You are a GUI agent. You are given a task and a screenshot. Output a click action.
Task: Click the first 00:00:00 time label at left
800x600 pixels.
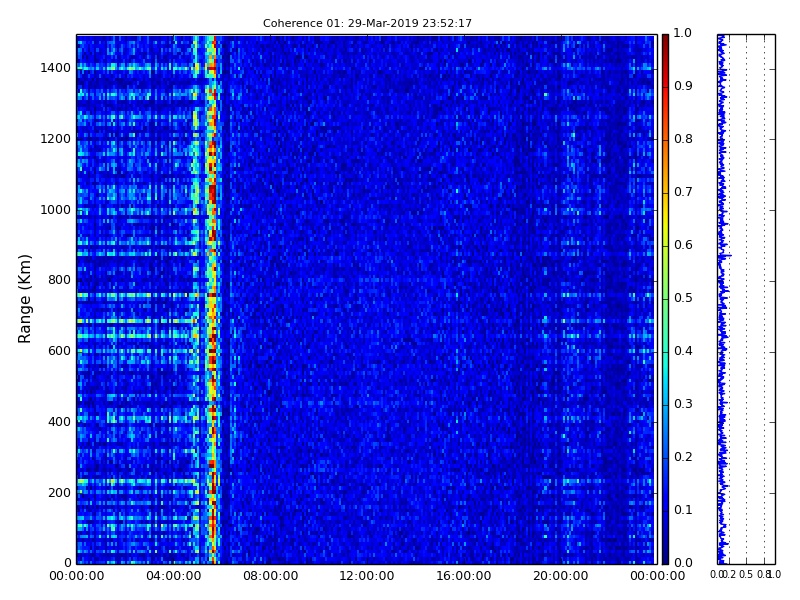(x=77, y=576)
